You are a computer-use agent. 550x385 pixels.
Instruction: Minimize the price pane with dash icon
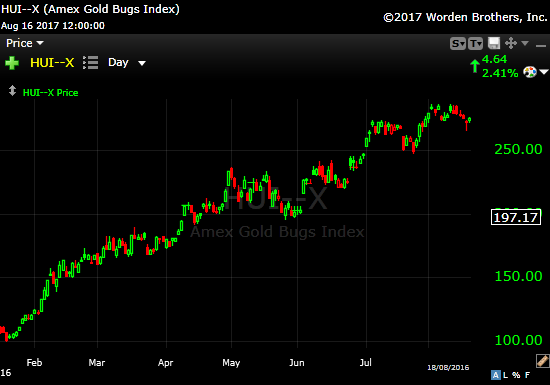click(541, 46)
